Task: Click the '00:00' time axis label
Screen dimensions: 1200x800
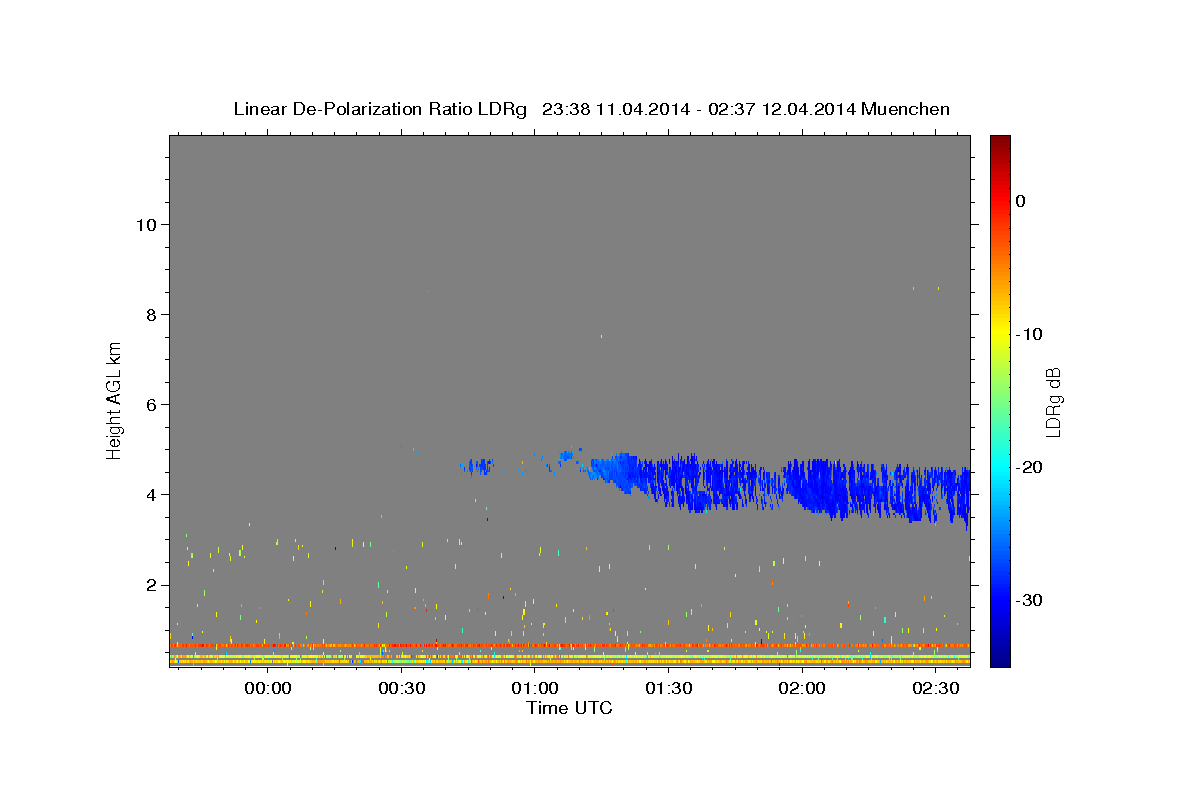Action: (268, 688)
